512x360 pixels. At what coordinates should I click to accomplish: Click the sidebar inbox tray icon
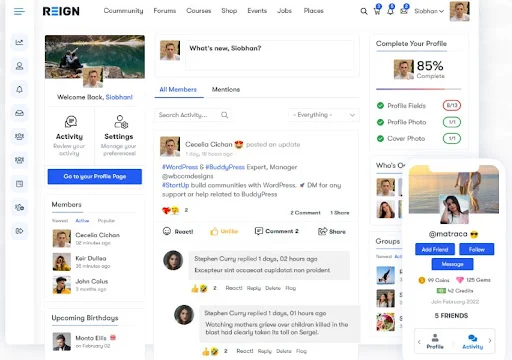pyautogui.click(x=19, y=113)
